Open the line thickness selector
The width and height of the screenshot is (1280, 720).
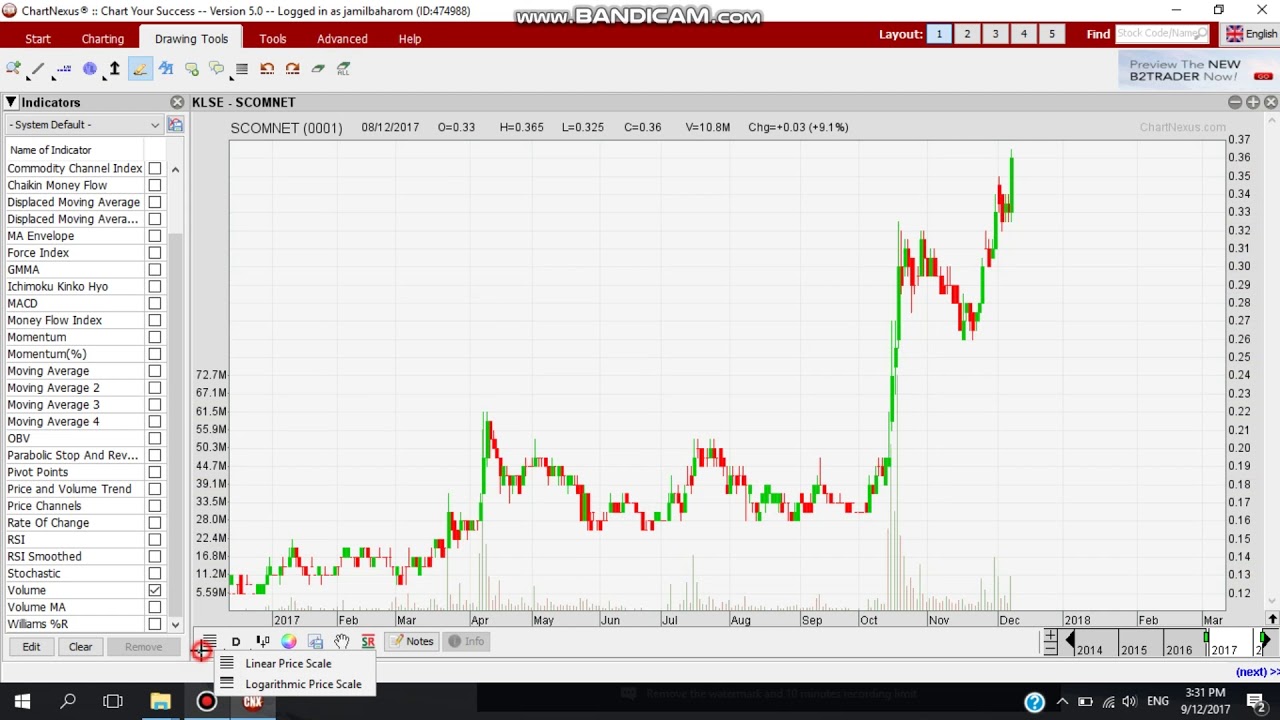point(241,69)
